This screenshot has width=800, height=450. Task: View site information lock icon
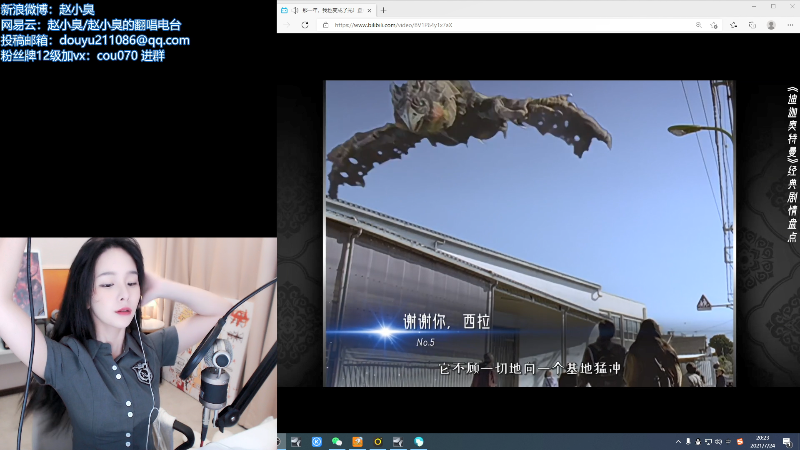point(325,25)
